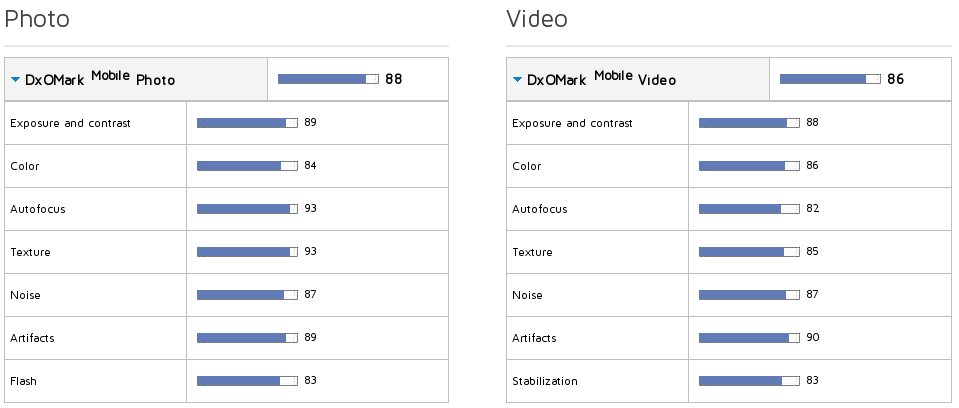Click the Photo Artifacts score bar at 89
This screenshot has height=408, width=959.
247,338
